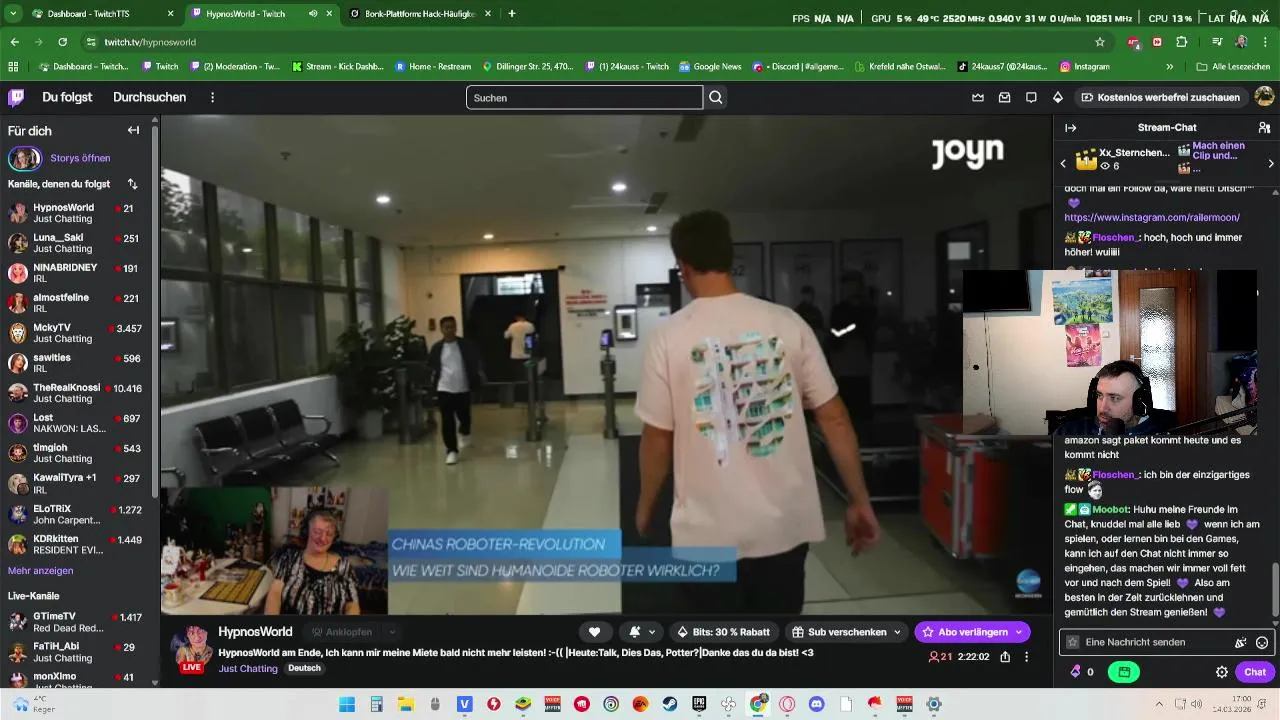Follow heart button under the stream

coord(594,632)
